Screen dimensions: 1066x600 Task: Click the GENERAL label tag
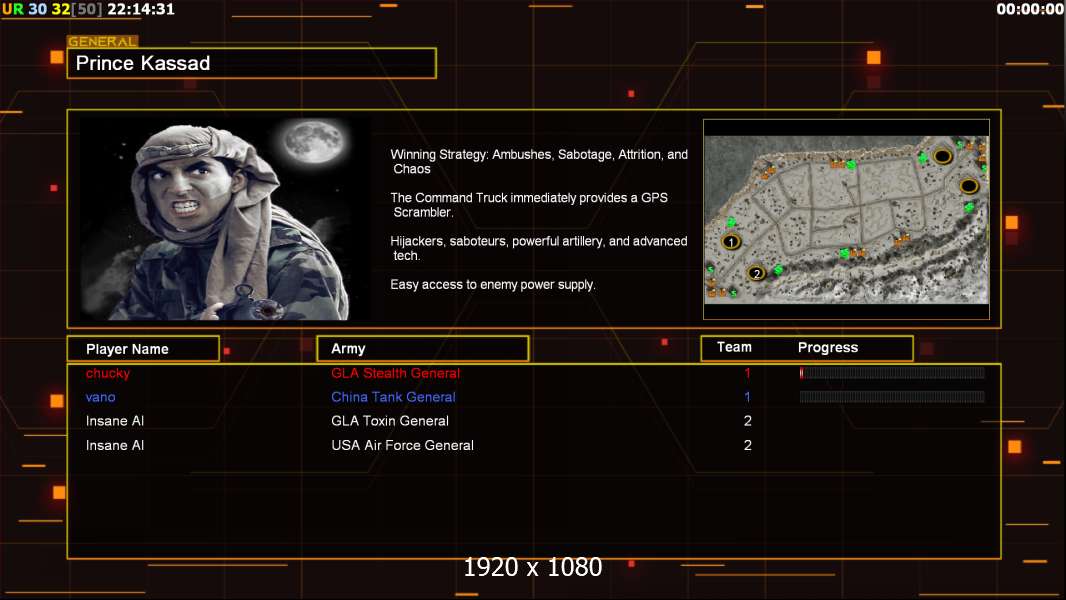pyautogui.click(x=103, y=41)
